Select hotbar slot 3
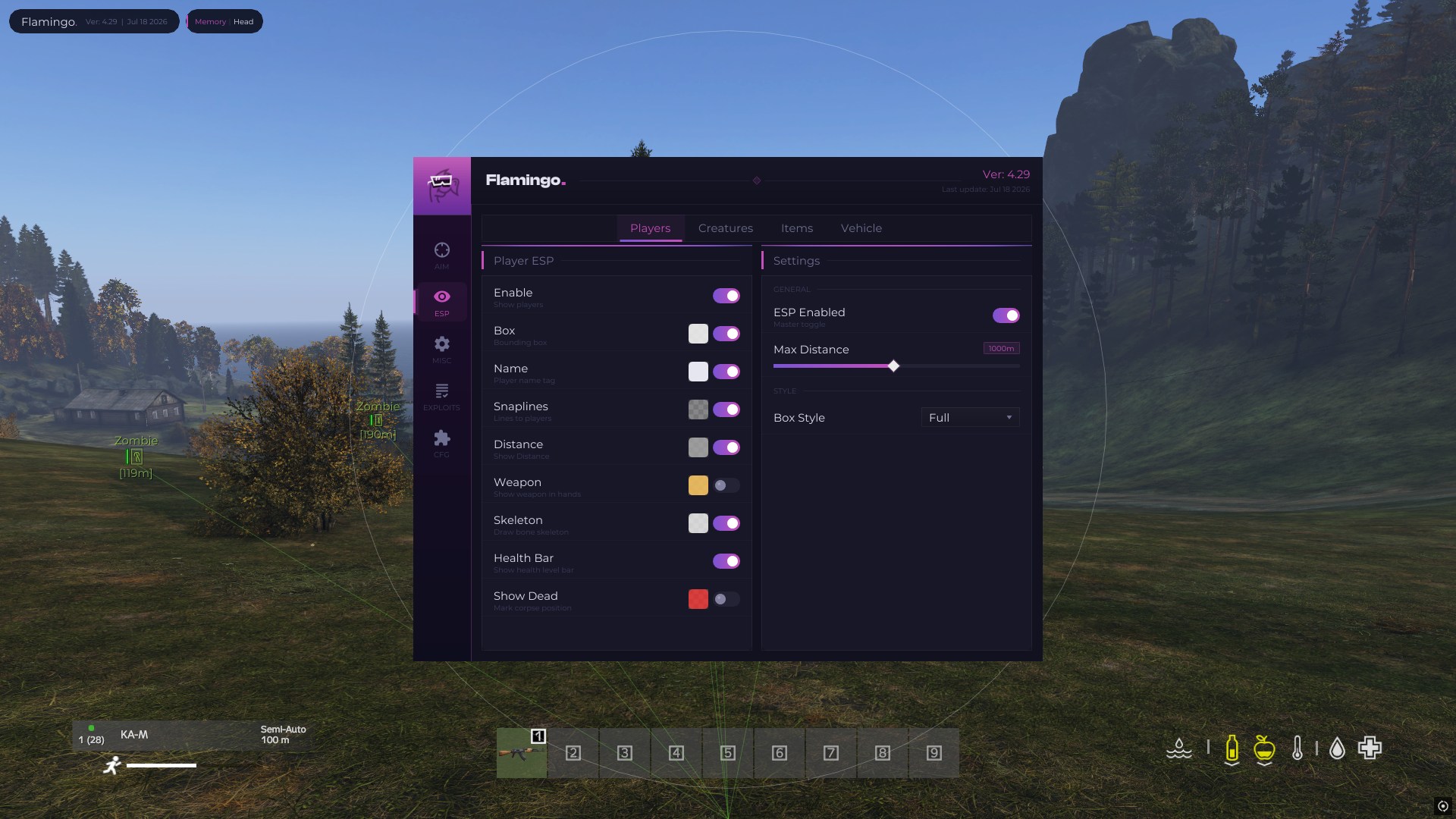This screenshot has width=1456, height=819. point(625,753)
